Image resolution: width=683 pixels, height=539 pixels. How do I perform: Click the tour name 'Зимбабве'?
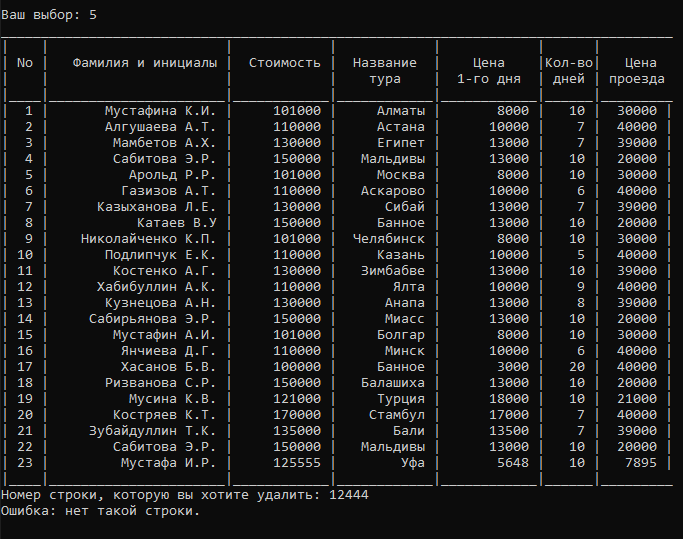point(393,271)
